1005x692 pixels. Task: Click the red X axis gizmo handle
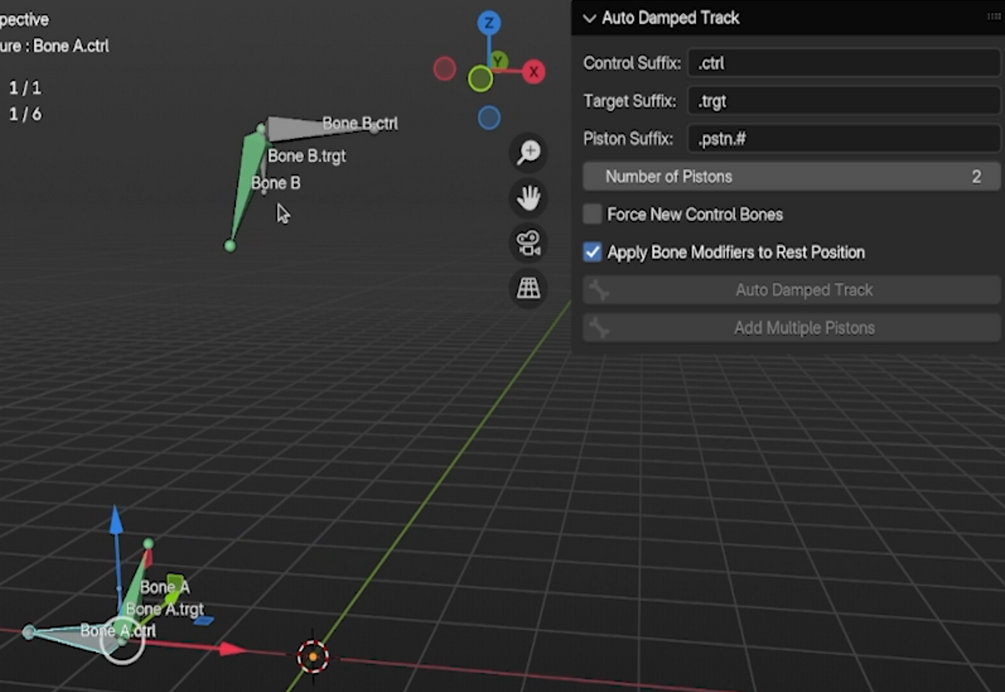[x=533, y=72]
